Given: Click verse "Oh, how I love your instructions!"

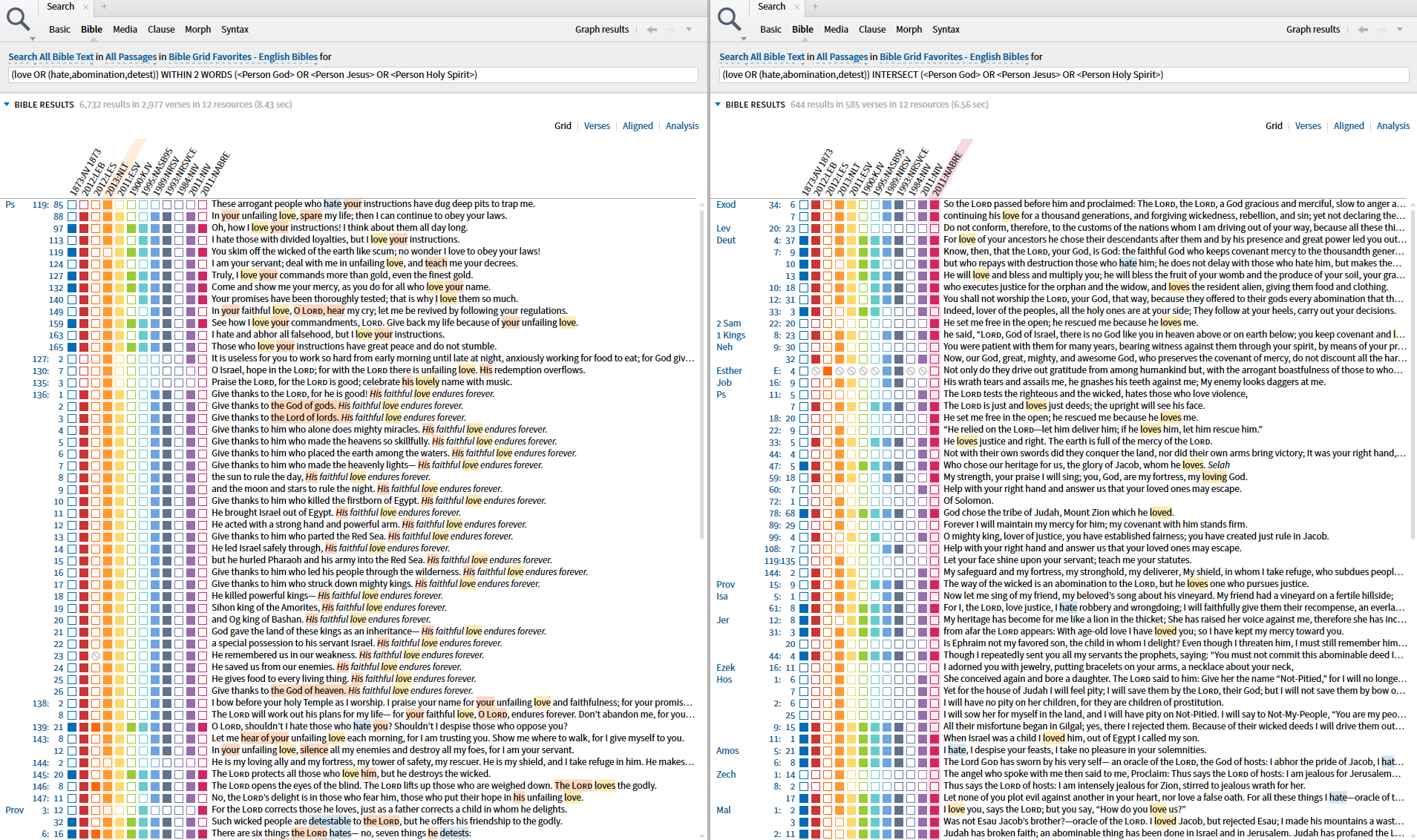Looking at the screenshot, I should pos(340,228).
